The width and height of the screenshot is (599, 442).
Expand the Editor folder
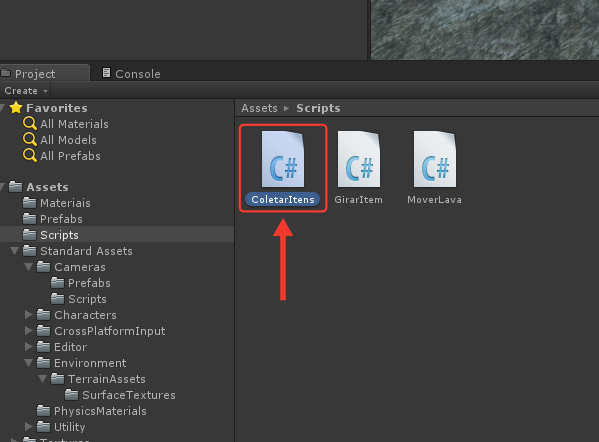(x=29, y=346)
